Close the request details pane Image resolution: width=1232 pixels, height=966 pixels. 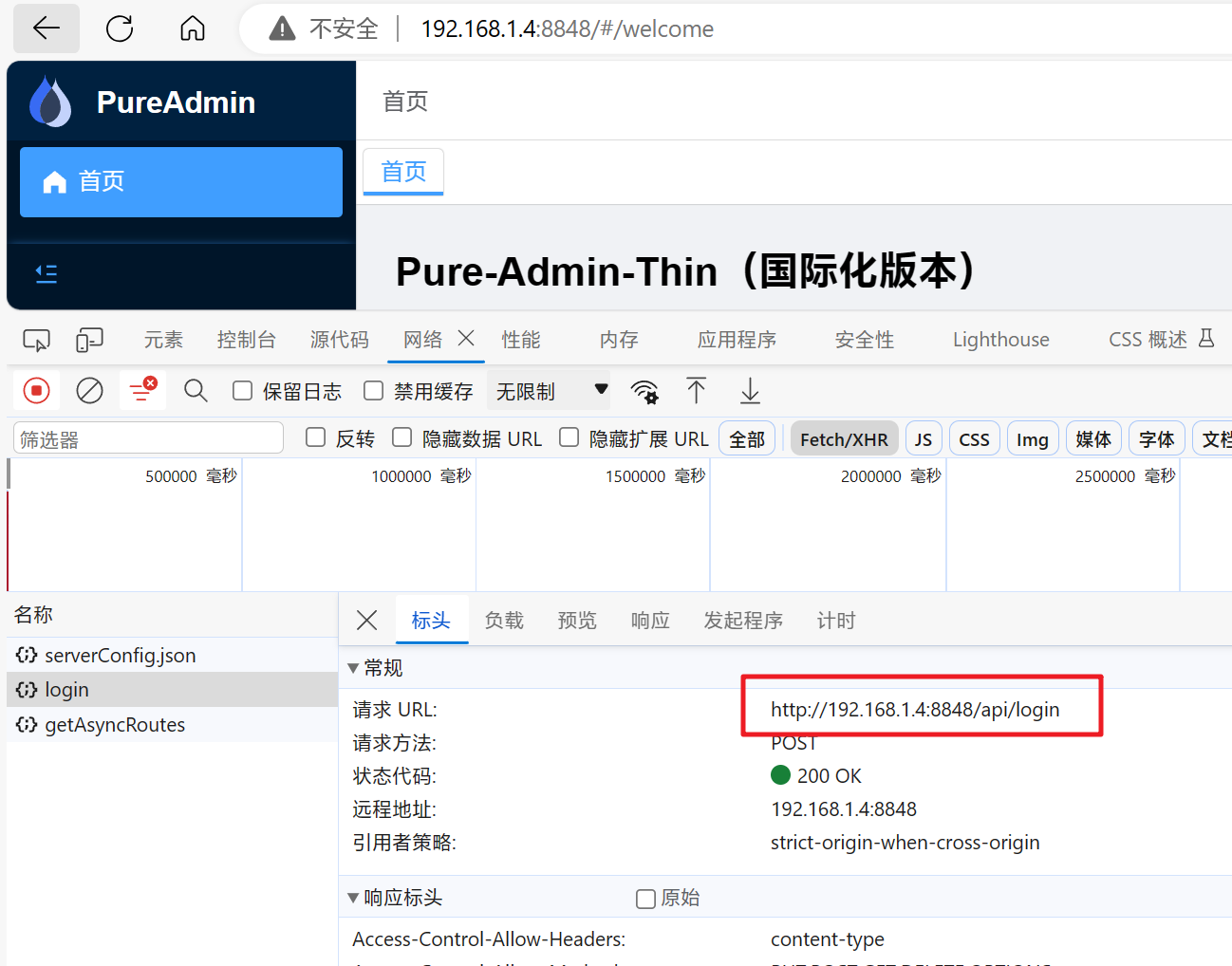[366, 621]
